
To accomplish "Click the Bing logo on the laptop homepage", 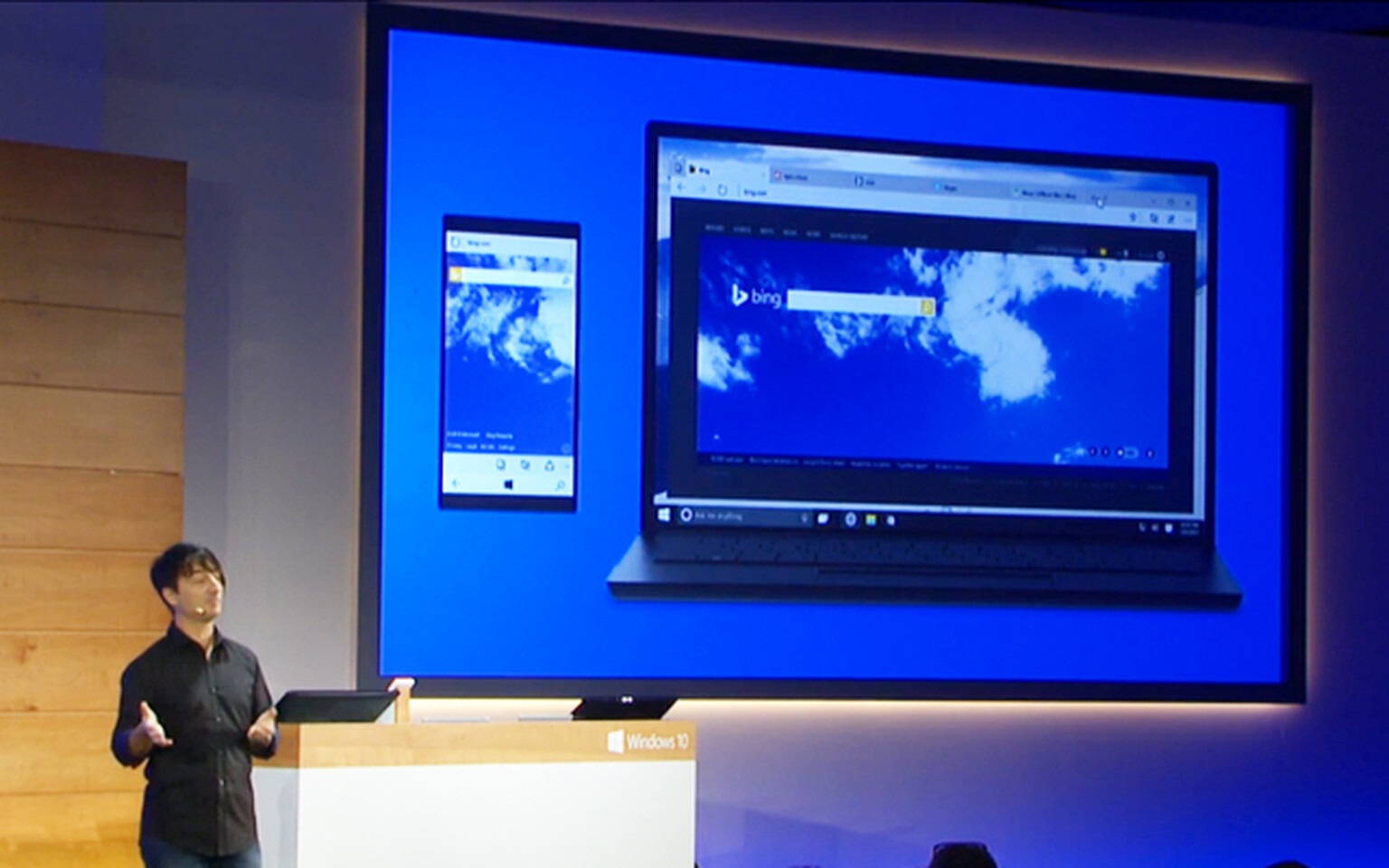I will pyautogui.click(x=756, y=296).
